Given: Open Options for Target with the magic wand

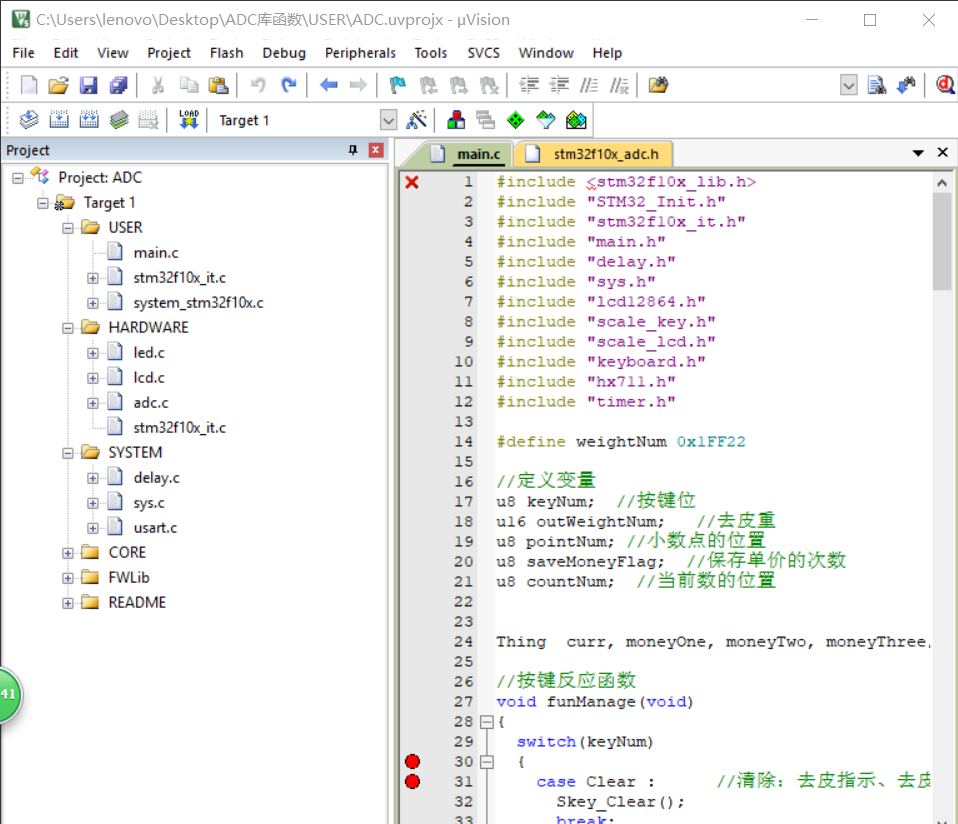Looking at the screenshot, I should pyautogui.click(x=417, y=120).
